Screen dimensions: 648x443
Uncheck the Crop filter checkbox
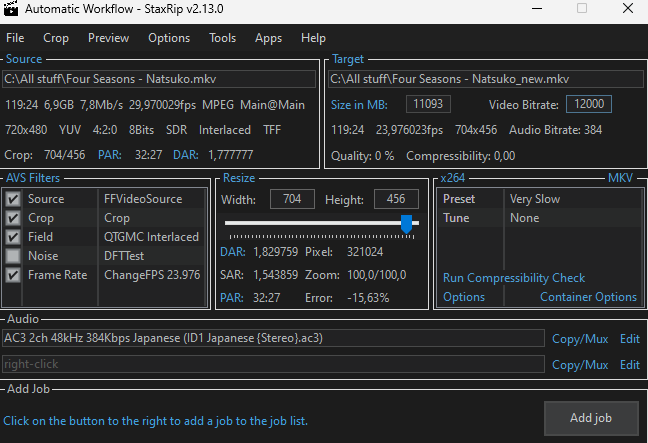tap(13, 218)
